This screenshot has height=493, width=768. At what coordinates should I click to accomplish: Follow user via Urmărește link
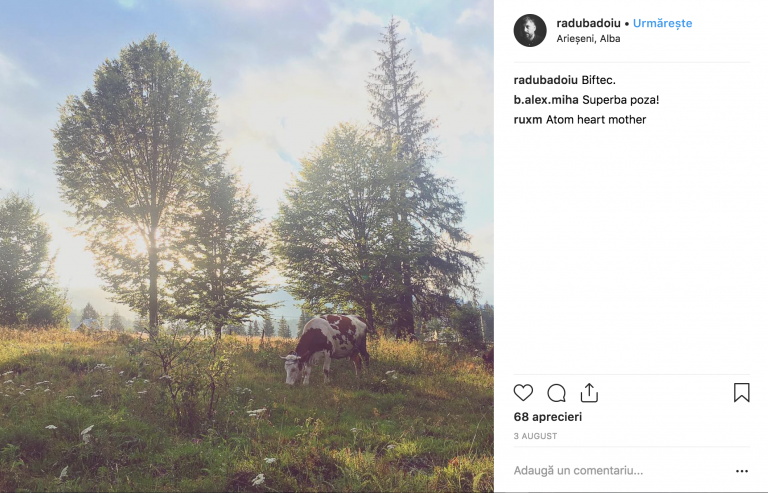(662, 23)
